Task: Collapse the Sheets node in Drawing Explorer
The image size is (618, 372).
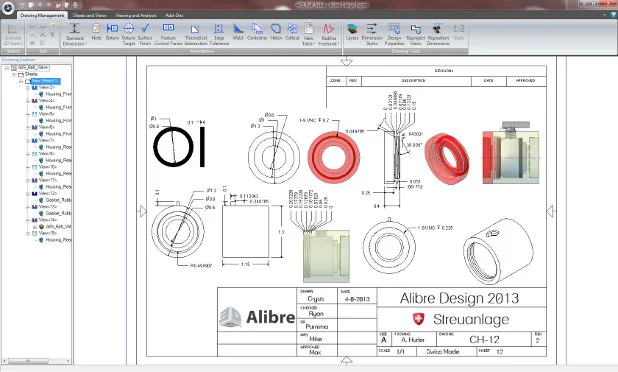Action: click(14, 74)
